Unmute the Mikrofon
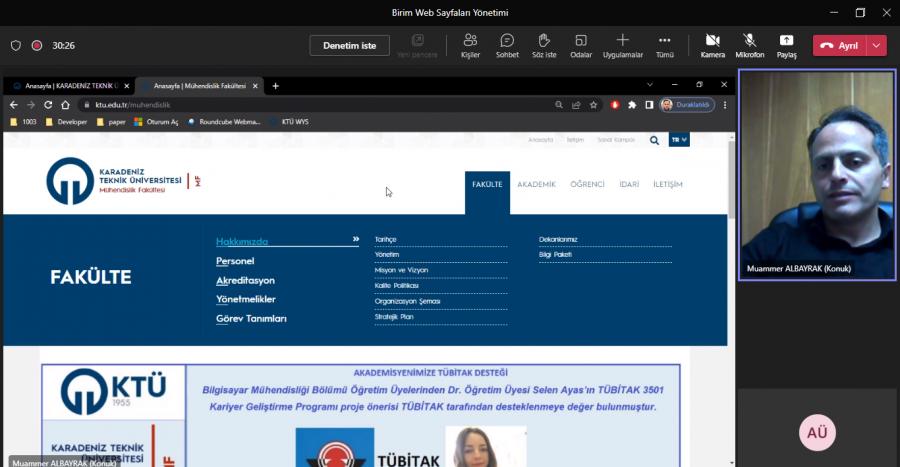 (750, 46)
